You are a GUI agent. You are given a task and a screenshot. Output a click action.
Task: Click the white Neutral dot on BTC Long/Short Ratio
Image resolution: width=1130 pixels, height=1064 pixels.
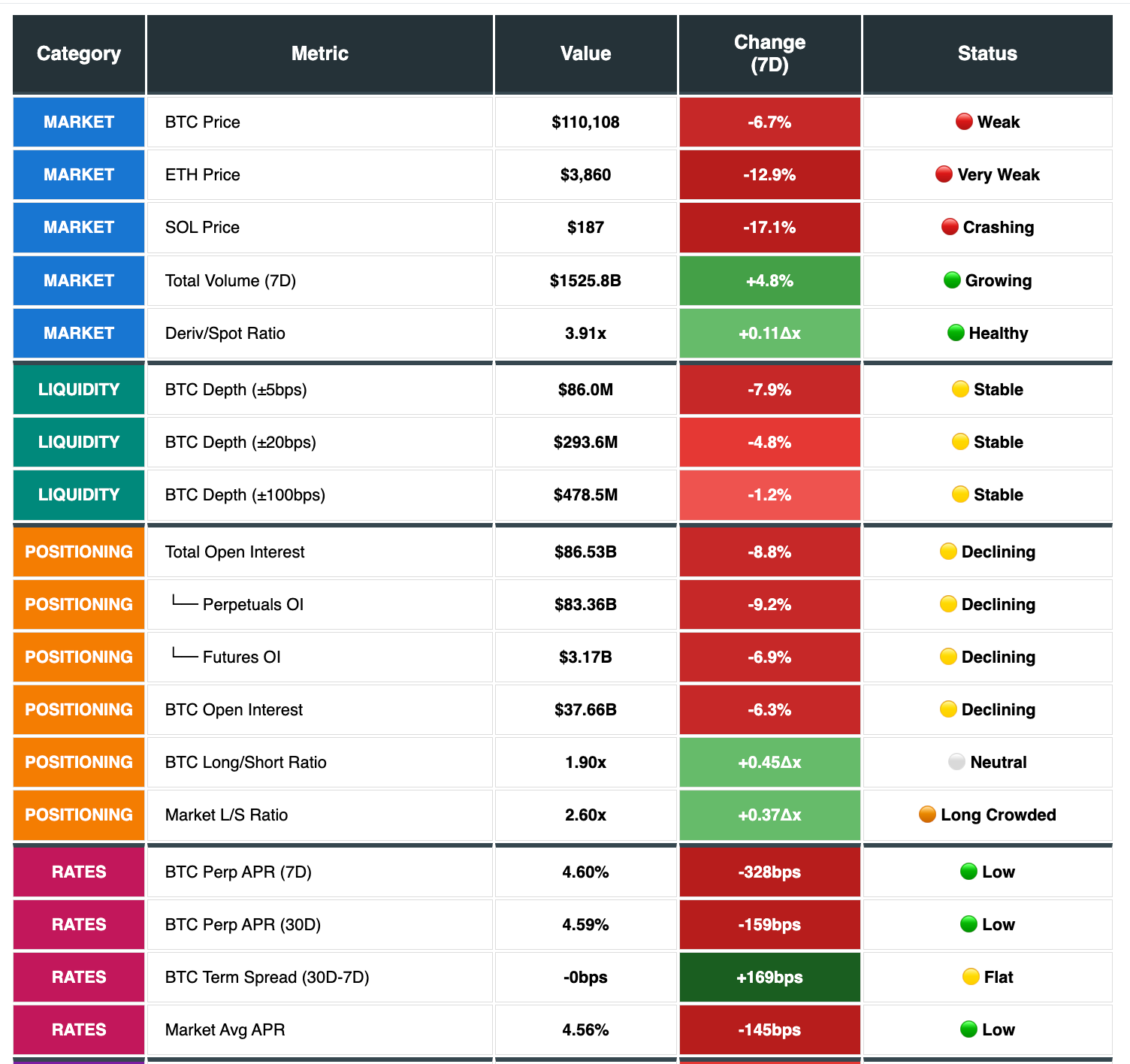(957, 762)
